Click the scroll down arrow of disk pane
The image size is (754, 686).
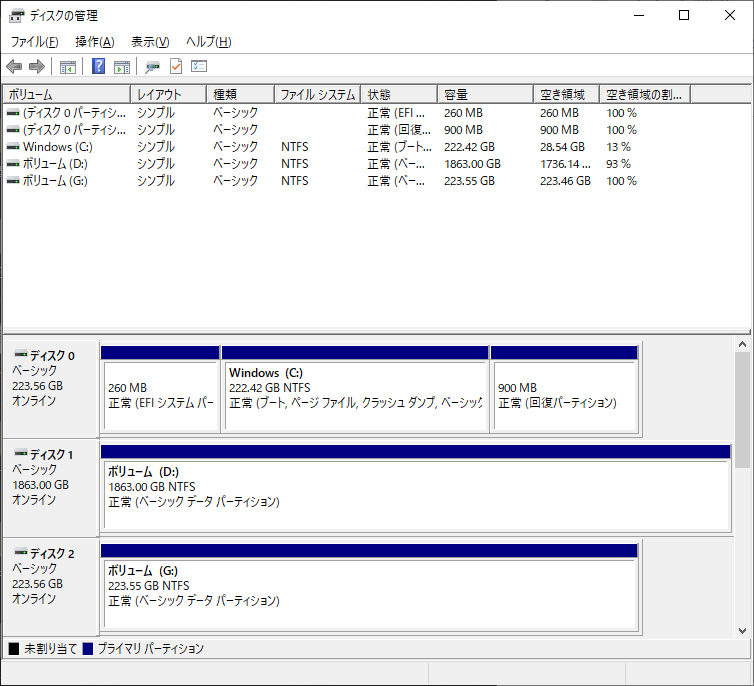[742, 630]
